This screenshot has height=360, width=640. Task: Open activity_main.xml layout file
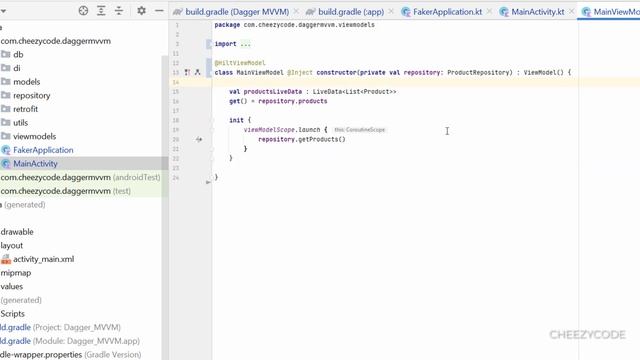[43, 259]
